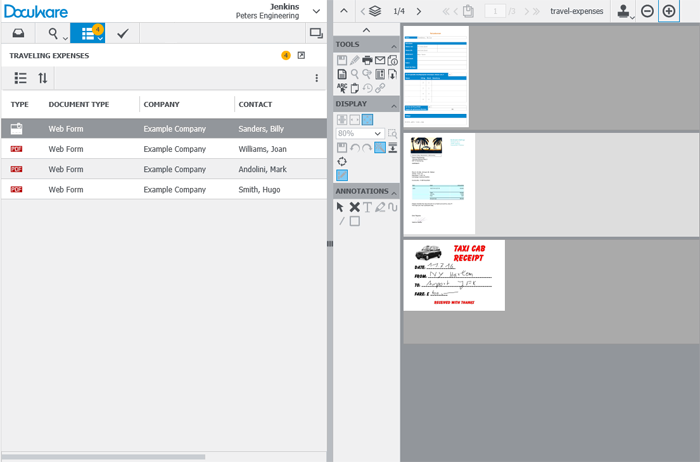Click the print icon in Tools
700x462 pixels.
367,61
